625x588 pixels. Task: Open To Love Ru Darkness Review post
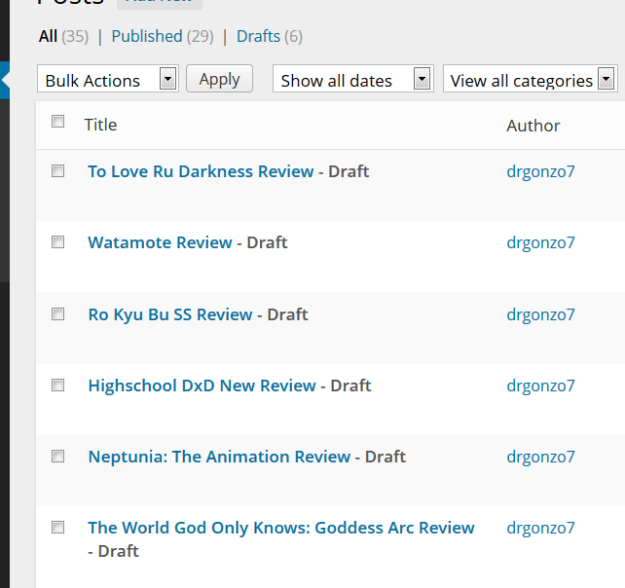[201, 171]
